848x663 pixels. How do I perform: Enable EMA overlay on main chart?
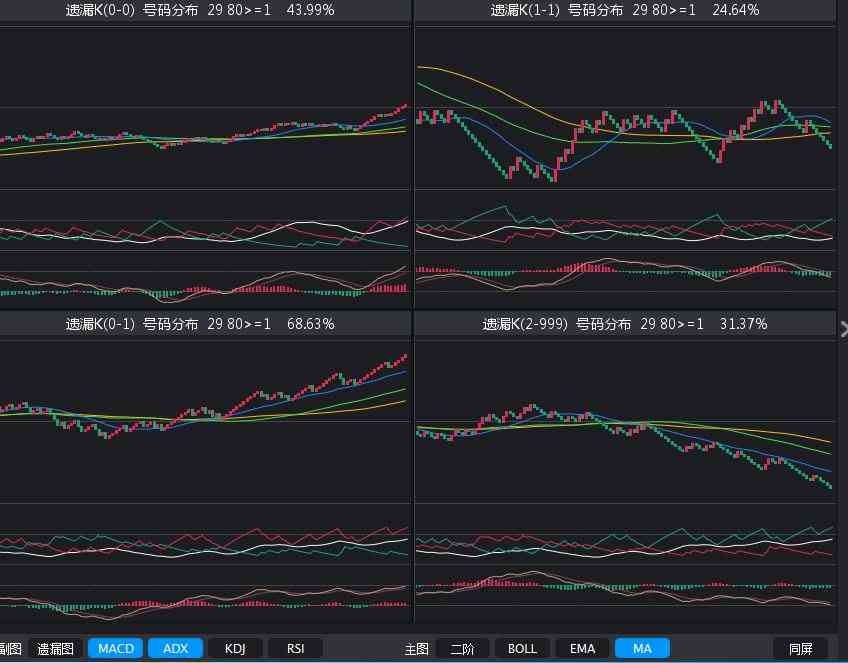[582, 648]
